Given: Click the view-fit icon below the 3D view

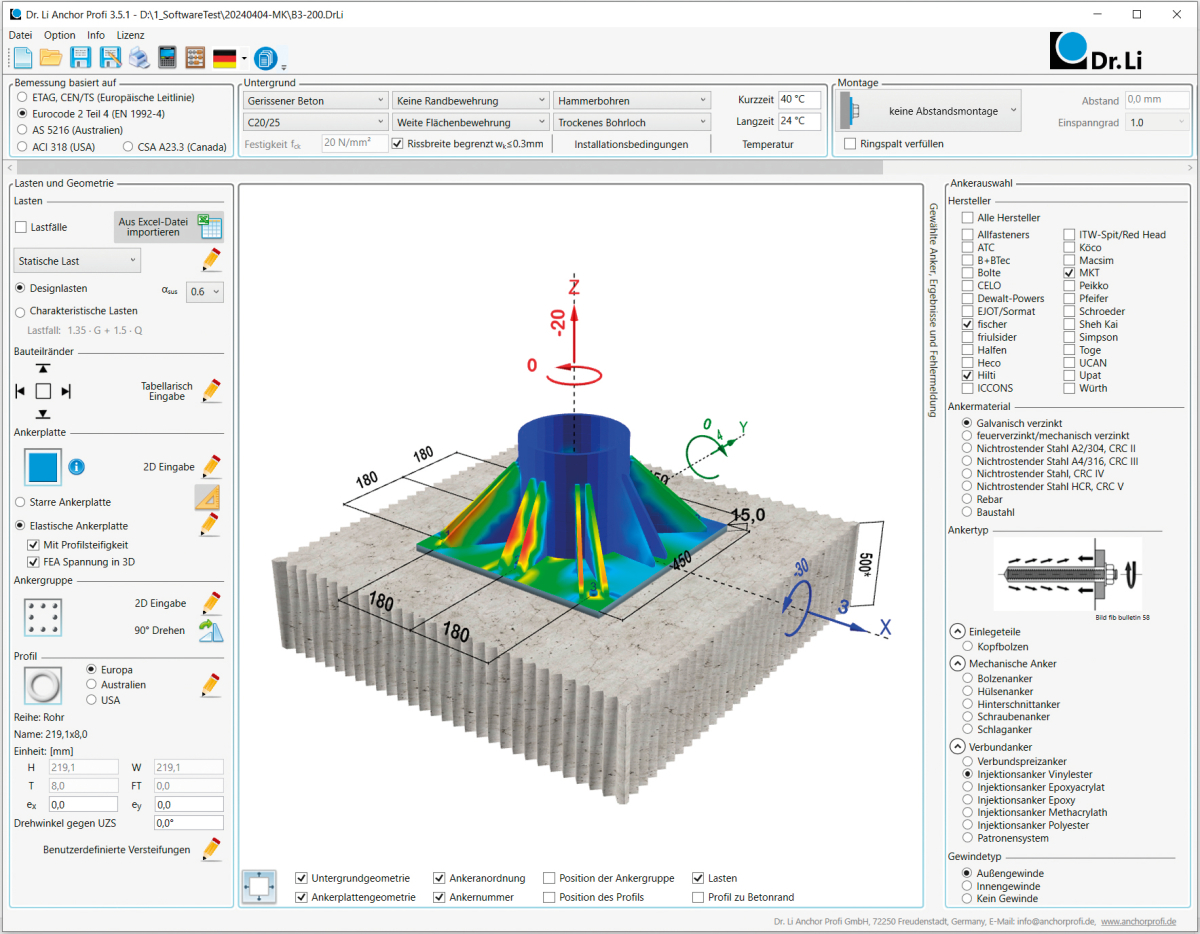Looking at the screenshot, I should click(260, 886).
